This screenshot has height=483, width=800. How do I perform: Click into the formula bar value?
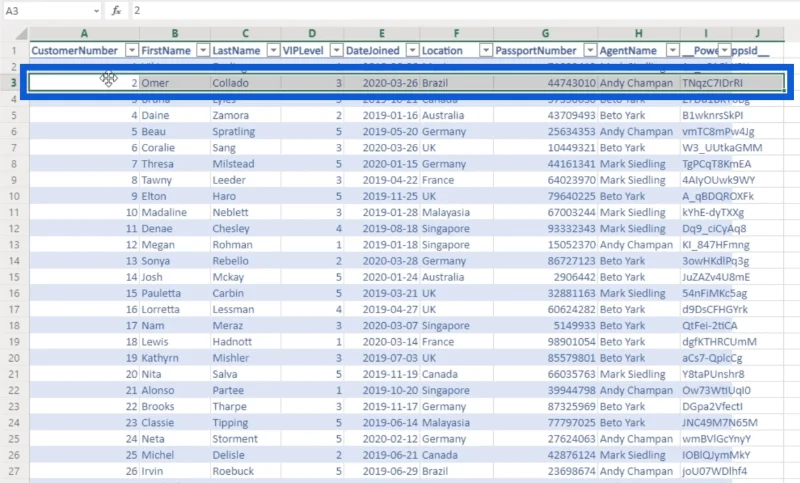(137, 11)
